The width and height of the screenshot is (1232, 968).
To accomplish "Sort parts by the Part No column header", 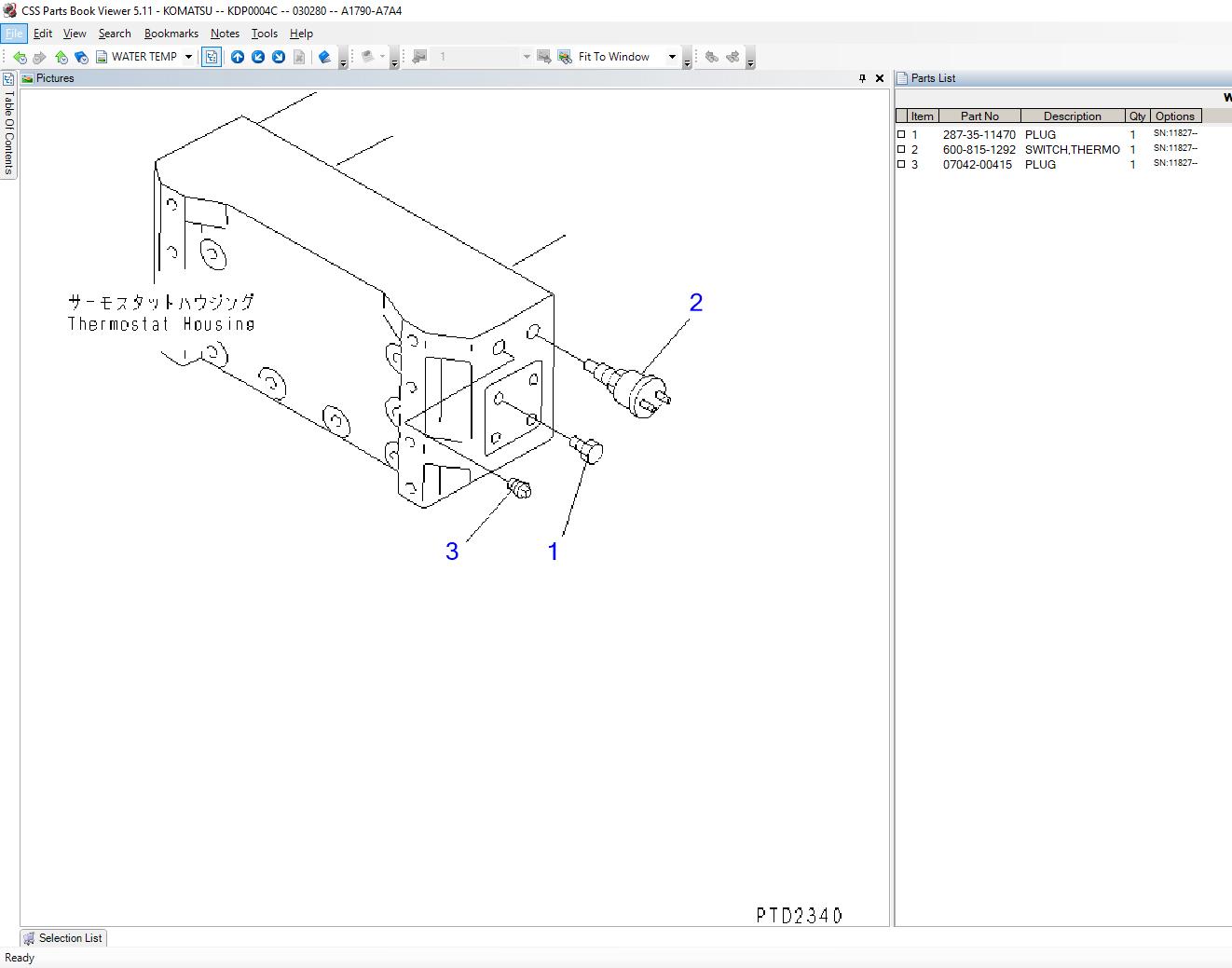I will click(x=979, y=116).
